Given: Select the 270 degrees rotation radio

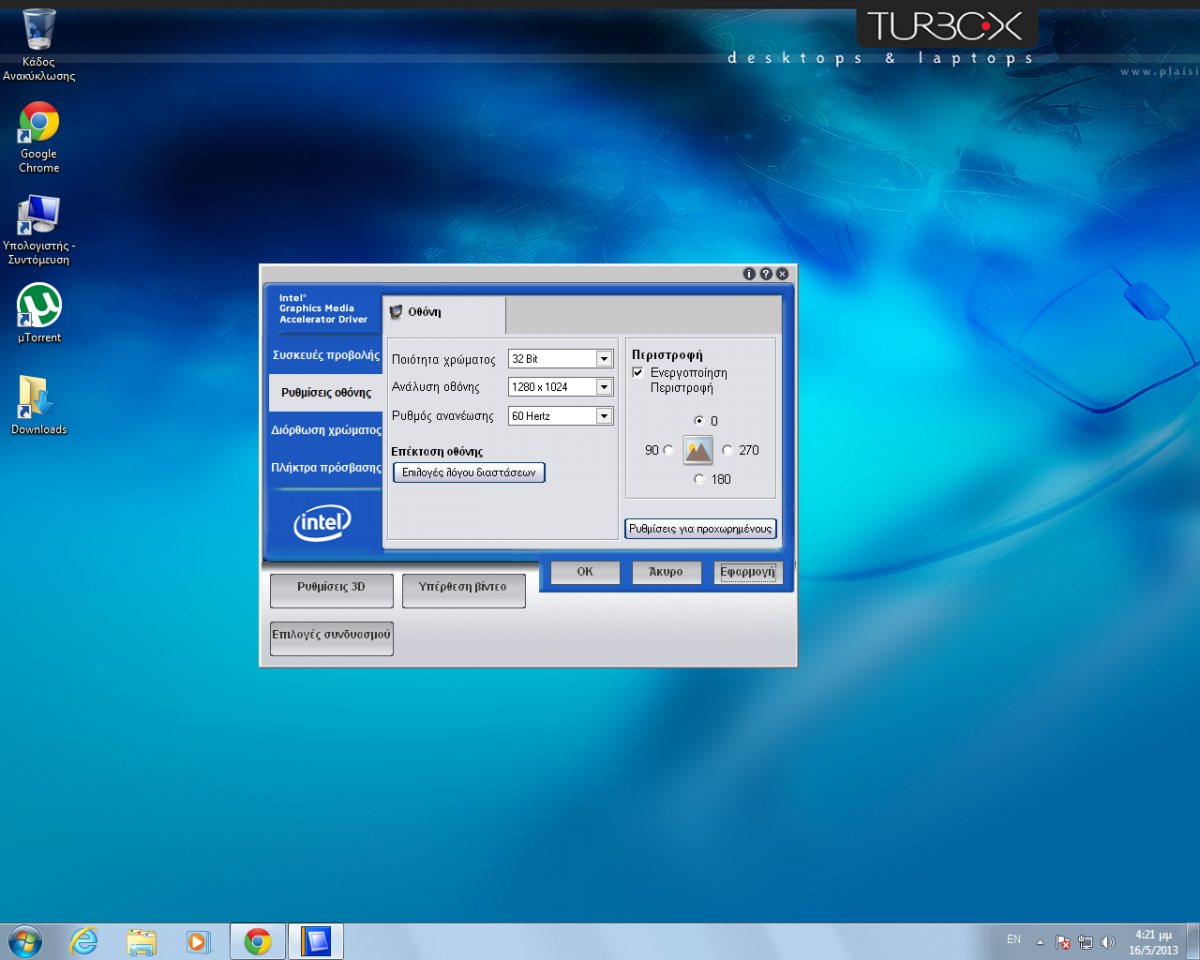Looking at the screenshot, I should 727,450.
